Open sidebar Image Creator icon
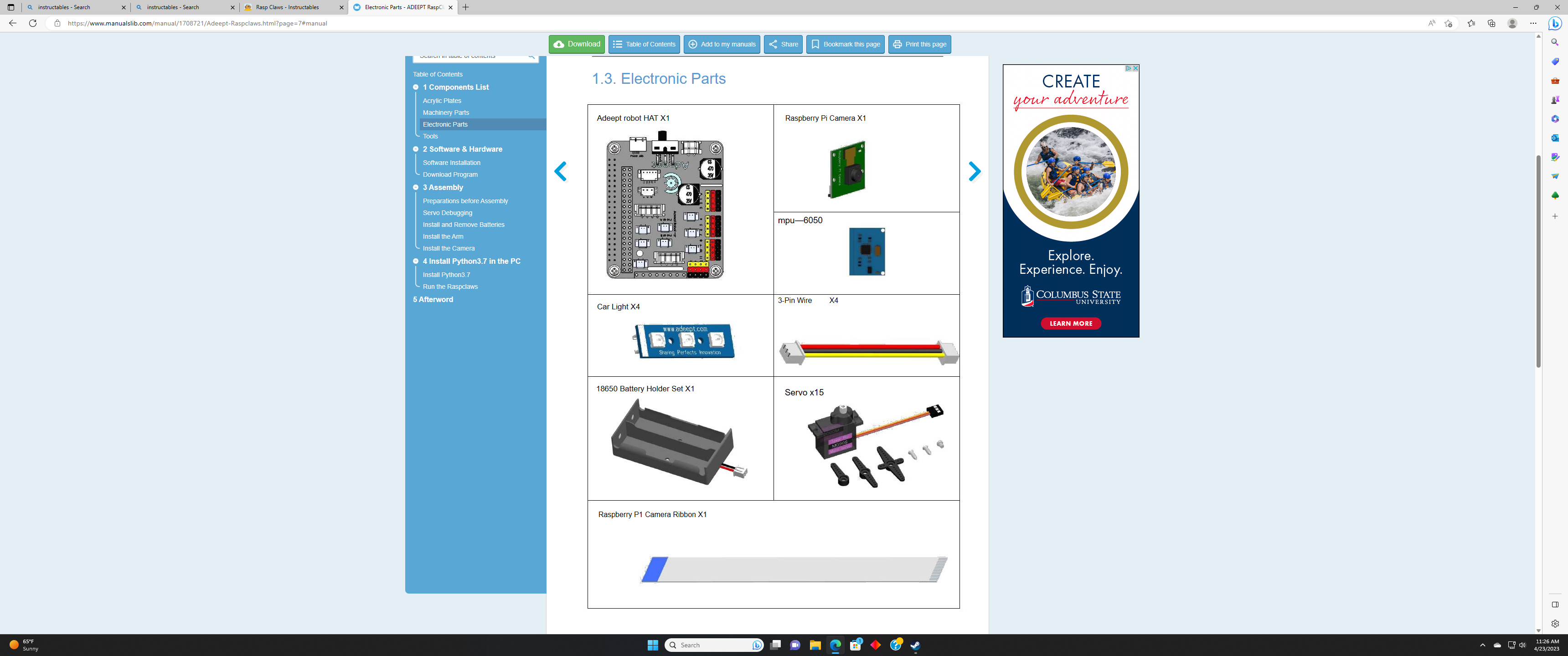Image resolution: width=1568 pixels, height=656 pixels. click(x=1555, y=157)
